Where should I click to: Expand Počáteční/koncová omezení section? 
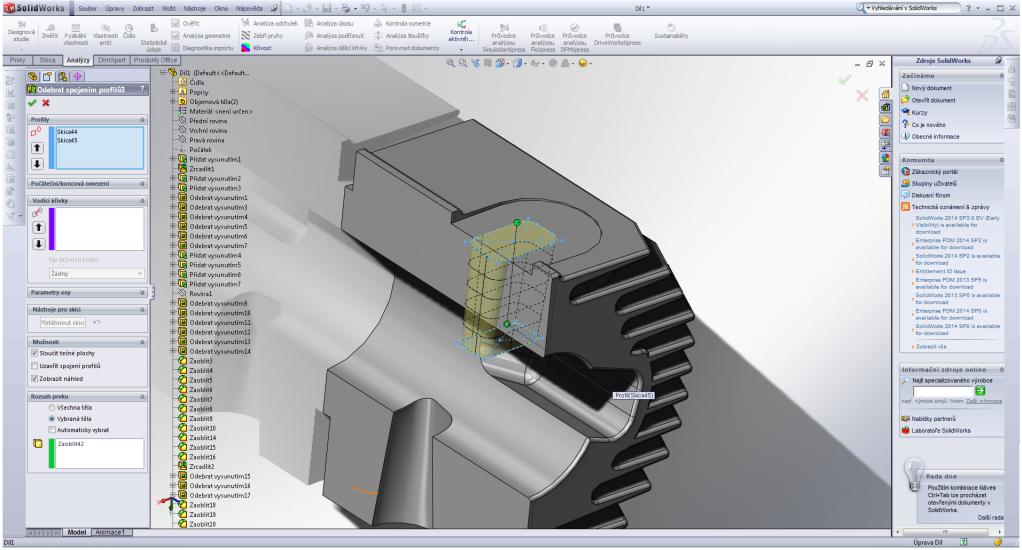(x=141, y=184)
